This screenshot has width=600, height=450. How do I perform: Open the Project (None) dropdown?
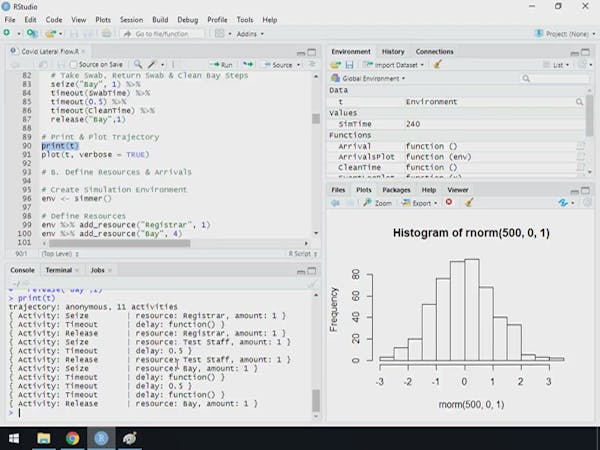pyautogui.click(x=565, y=34)
